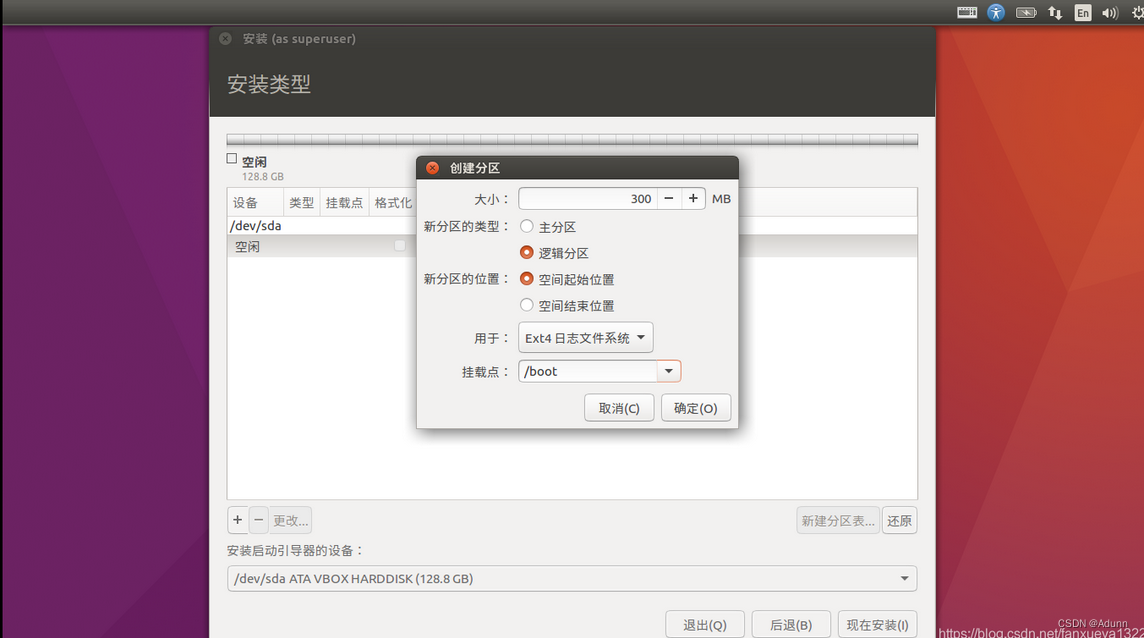1144x638 pixels.
Task: Click the 挂载点 column header
Action: click(344, 202)
